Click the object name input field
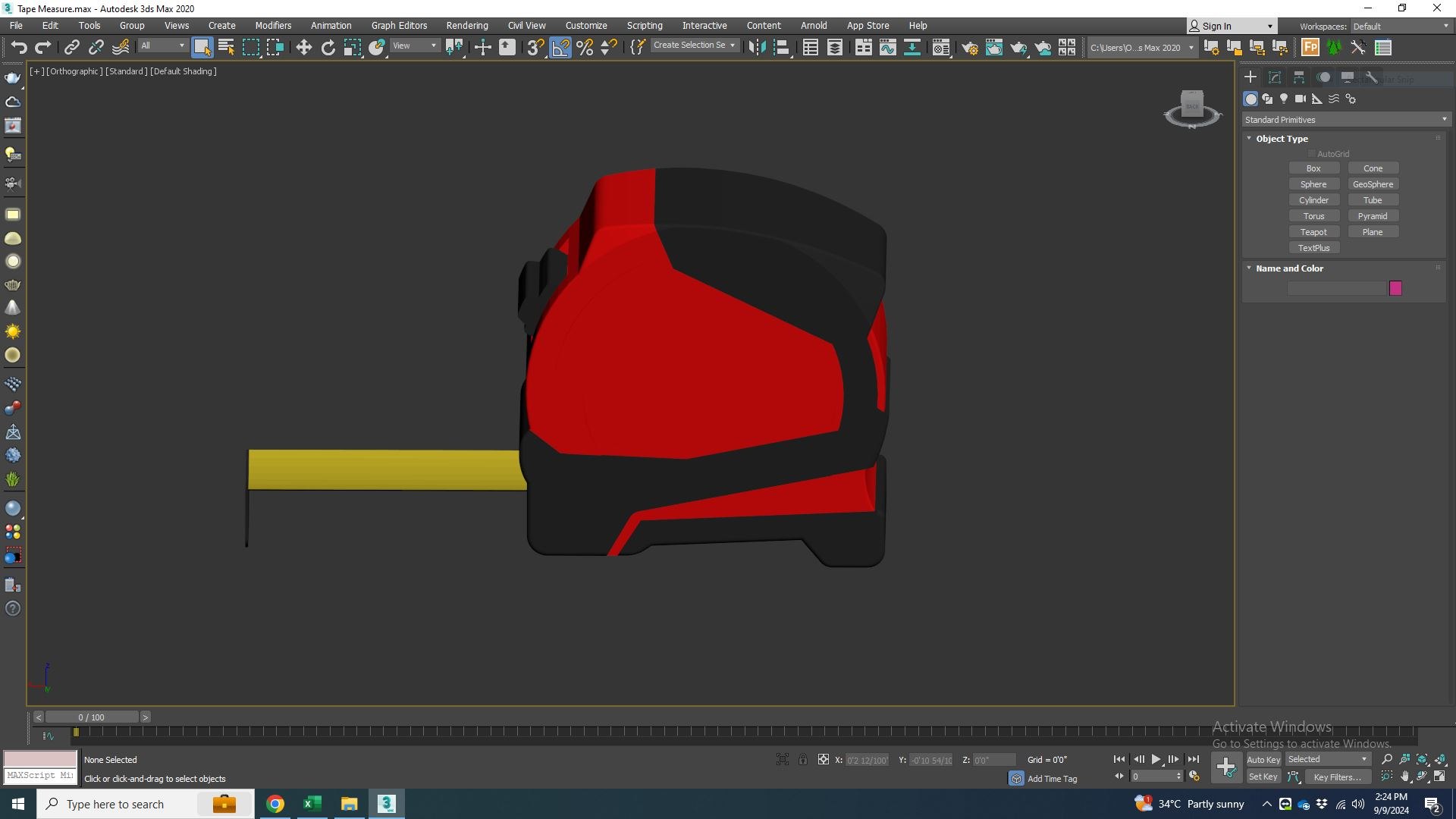 (x=1337, y=288)
